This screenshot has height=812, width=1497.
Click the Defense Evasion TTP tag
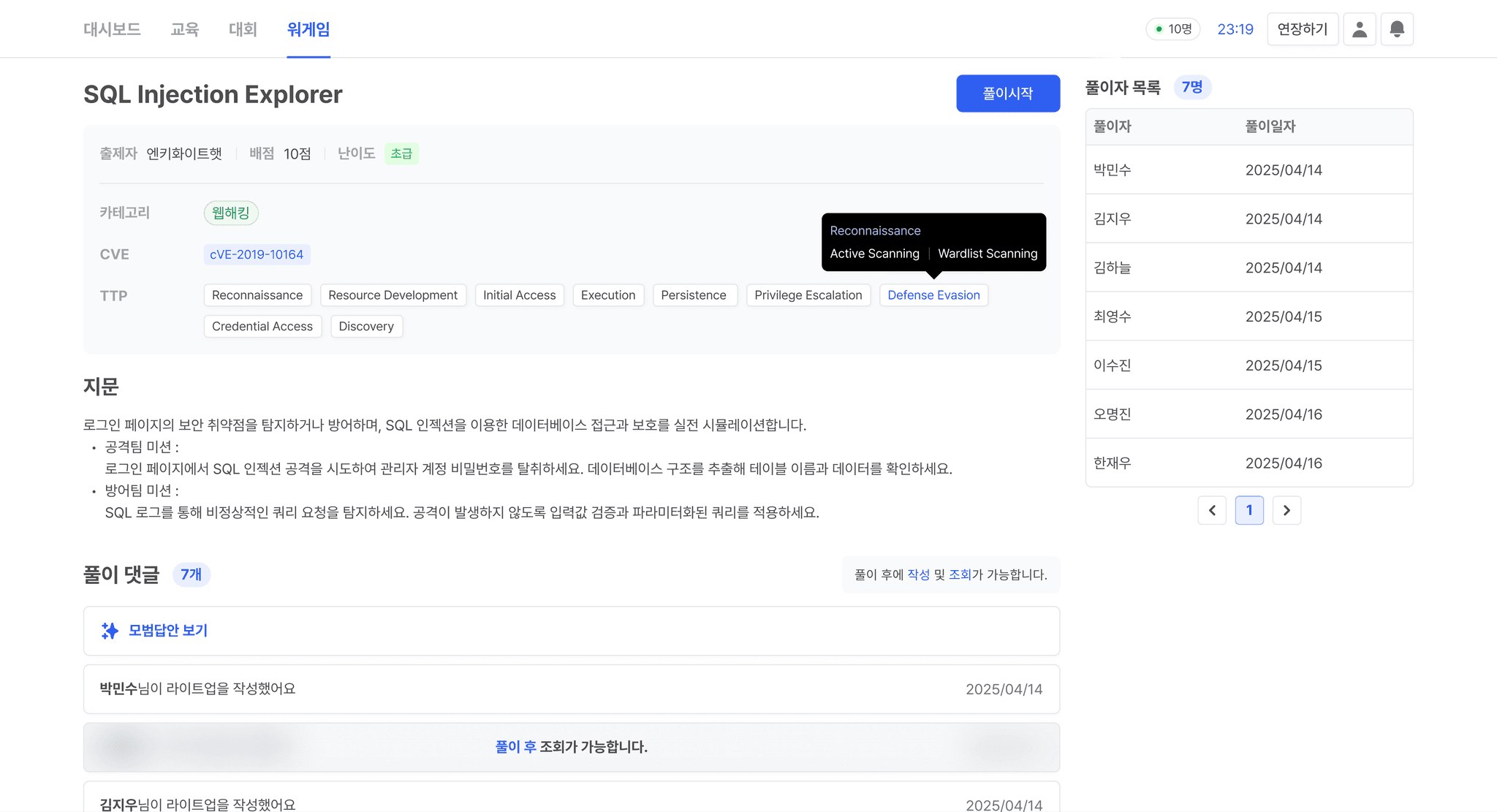pos(933,294)
